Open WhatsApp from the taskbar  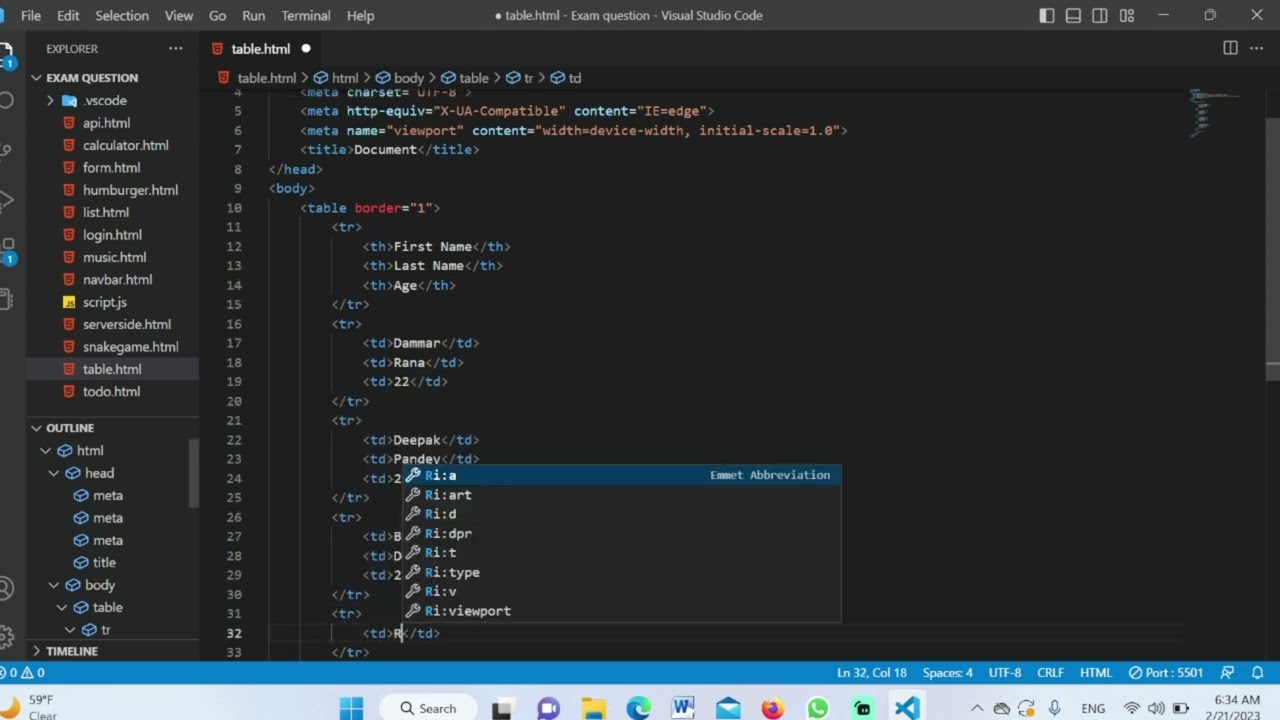coord(818,708)
